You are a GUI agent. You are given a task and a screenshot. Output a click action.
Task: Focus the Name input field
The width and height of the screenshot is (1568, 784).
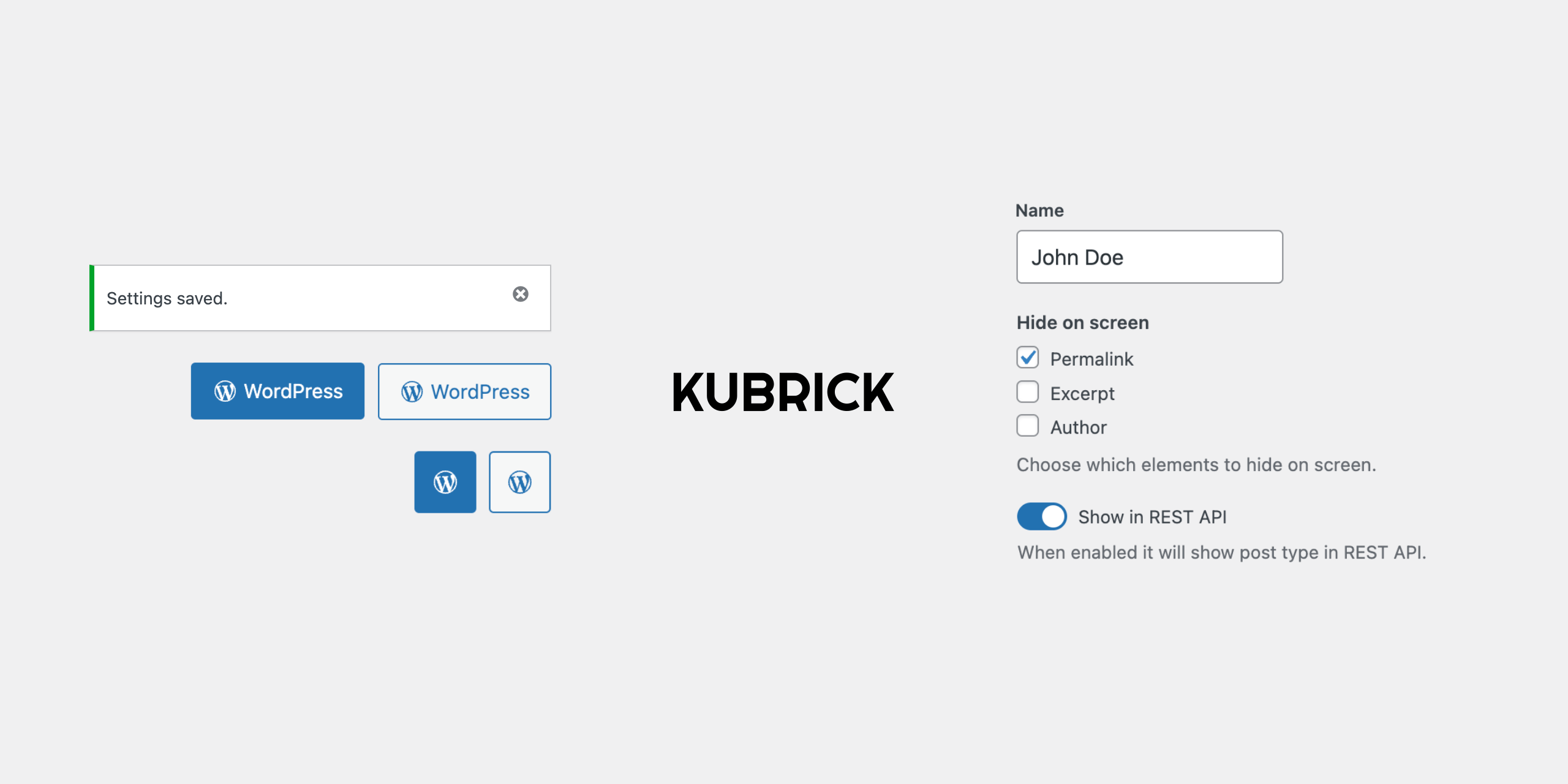click(x=1149, y=257)
